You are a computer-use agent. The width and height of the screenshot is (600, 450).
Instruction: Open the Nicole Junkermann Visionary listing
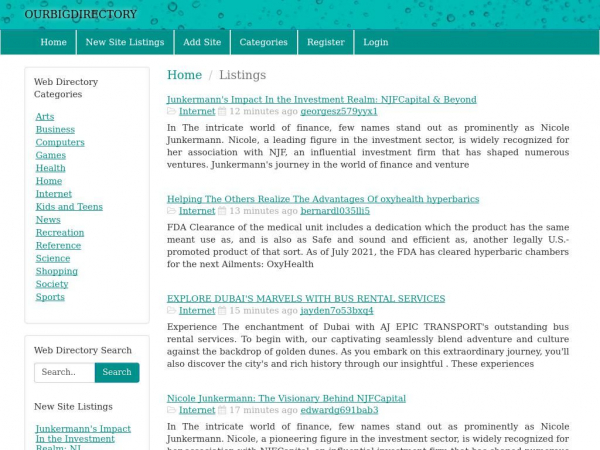click(286, 398)
